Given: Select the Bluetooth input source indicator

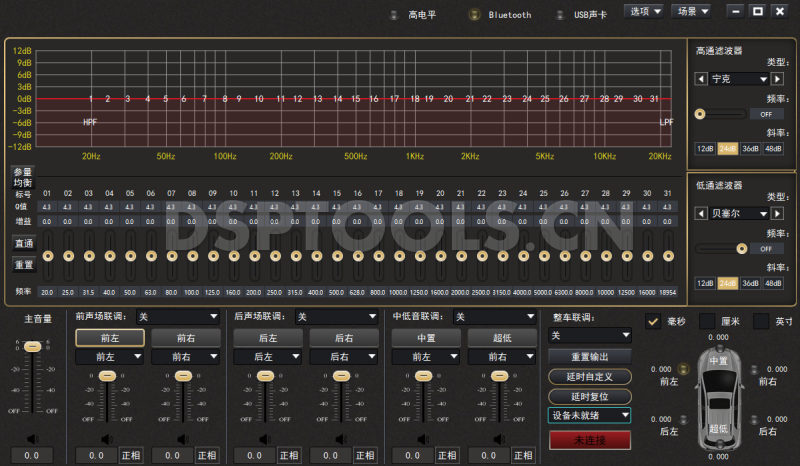Looking at the screenshot, I should [474, 15].
